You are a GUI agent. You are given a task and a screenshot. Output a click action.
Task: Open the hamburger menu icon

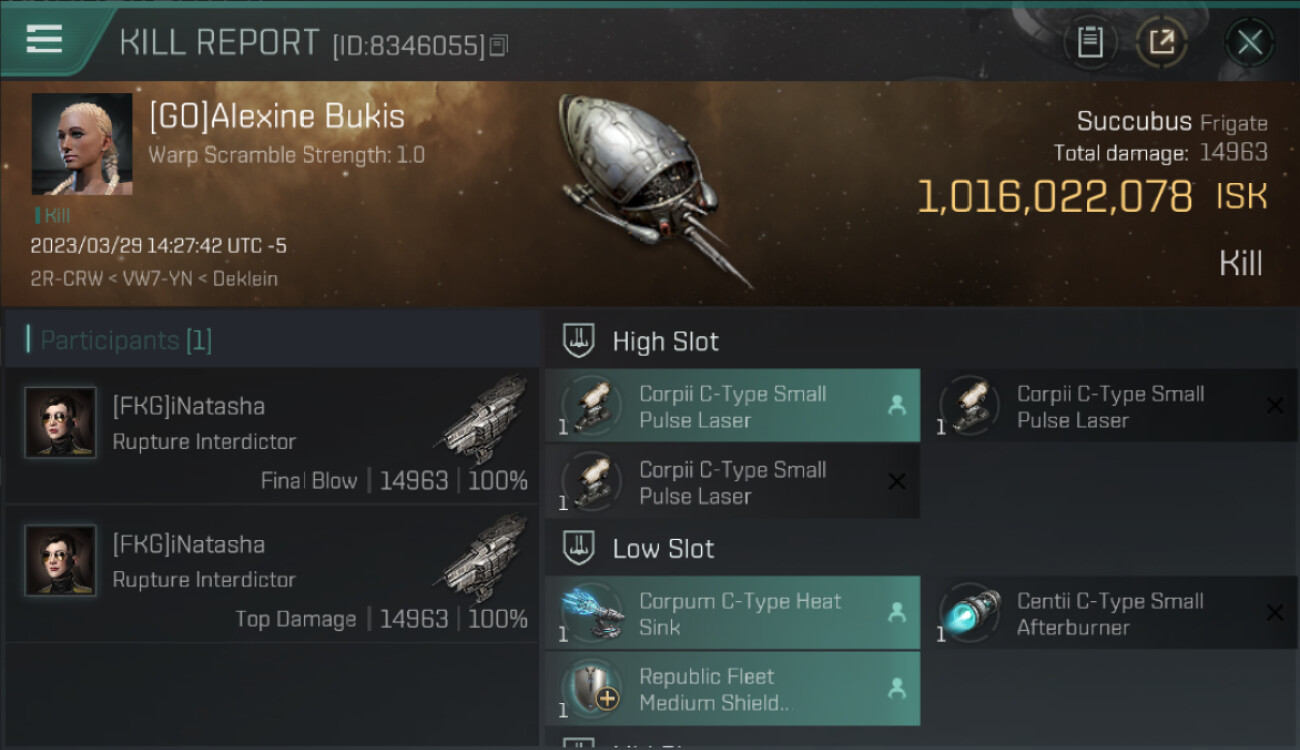coord(44,39)
